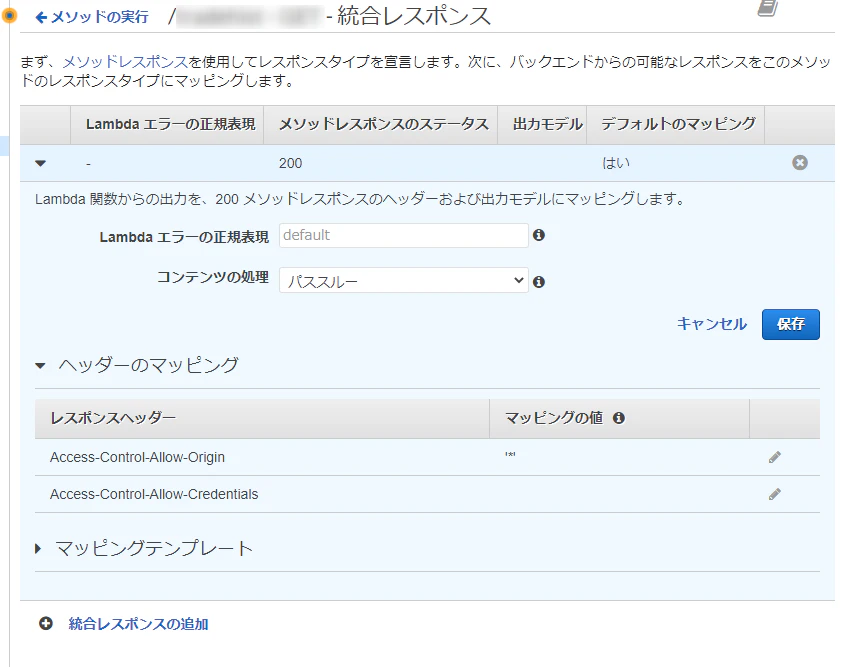Screen dimensions: 841x667
Task: Open the メソッドレスポンス link
Action: 125,62
